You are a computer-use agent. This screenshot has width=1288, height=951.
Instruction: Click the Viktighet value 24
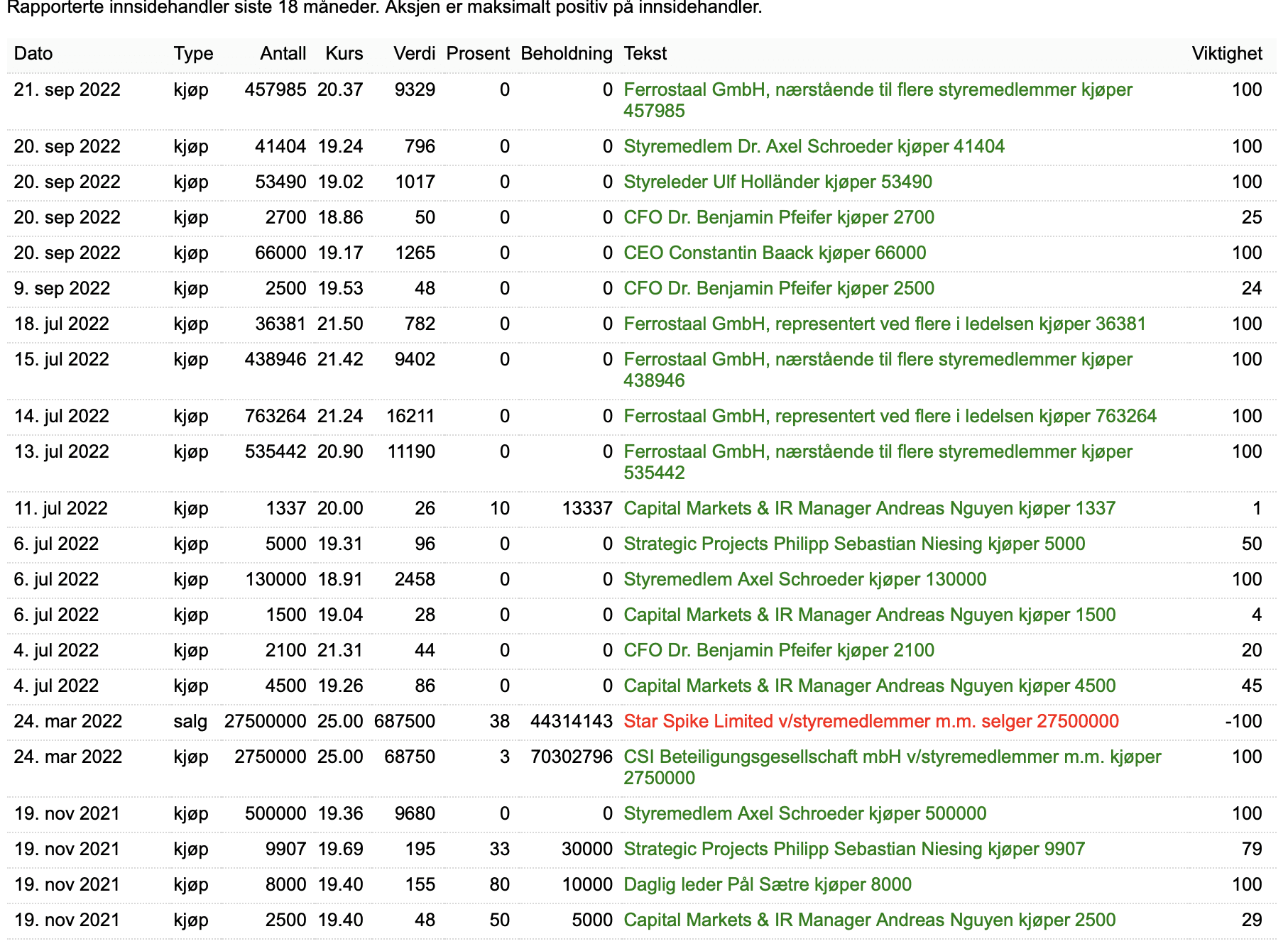tap(1252, 289)
